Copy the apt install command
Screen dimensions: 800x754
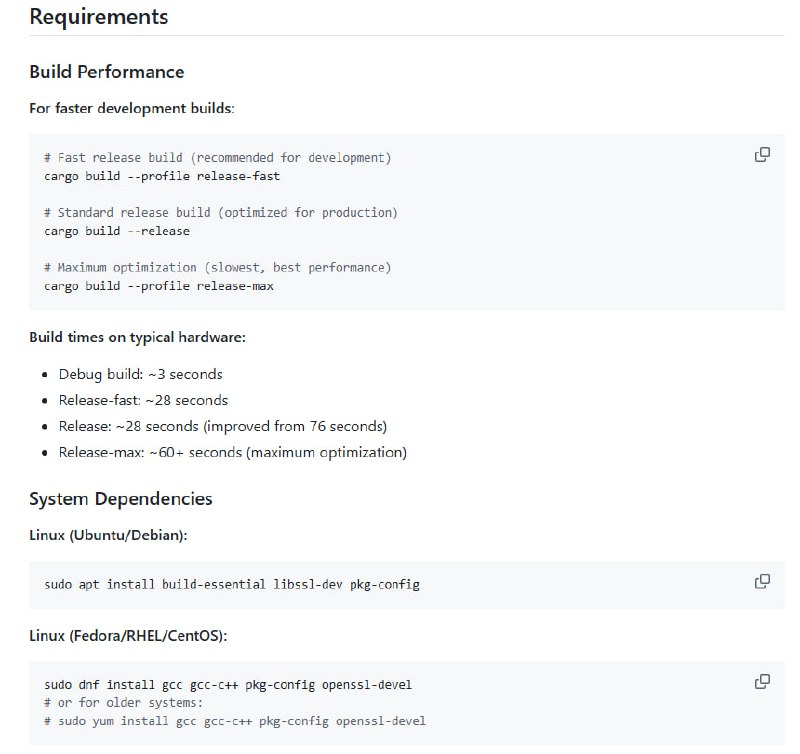pyautogui.click(x=762, y=581)
